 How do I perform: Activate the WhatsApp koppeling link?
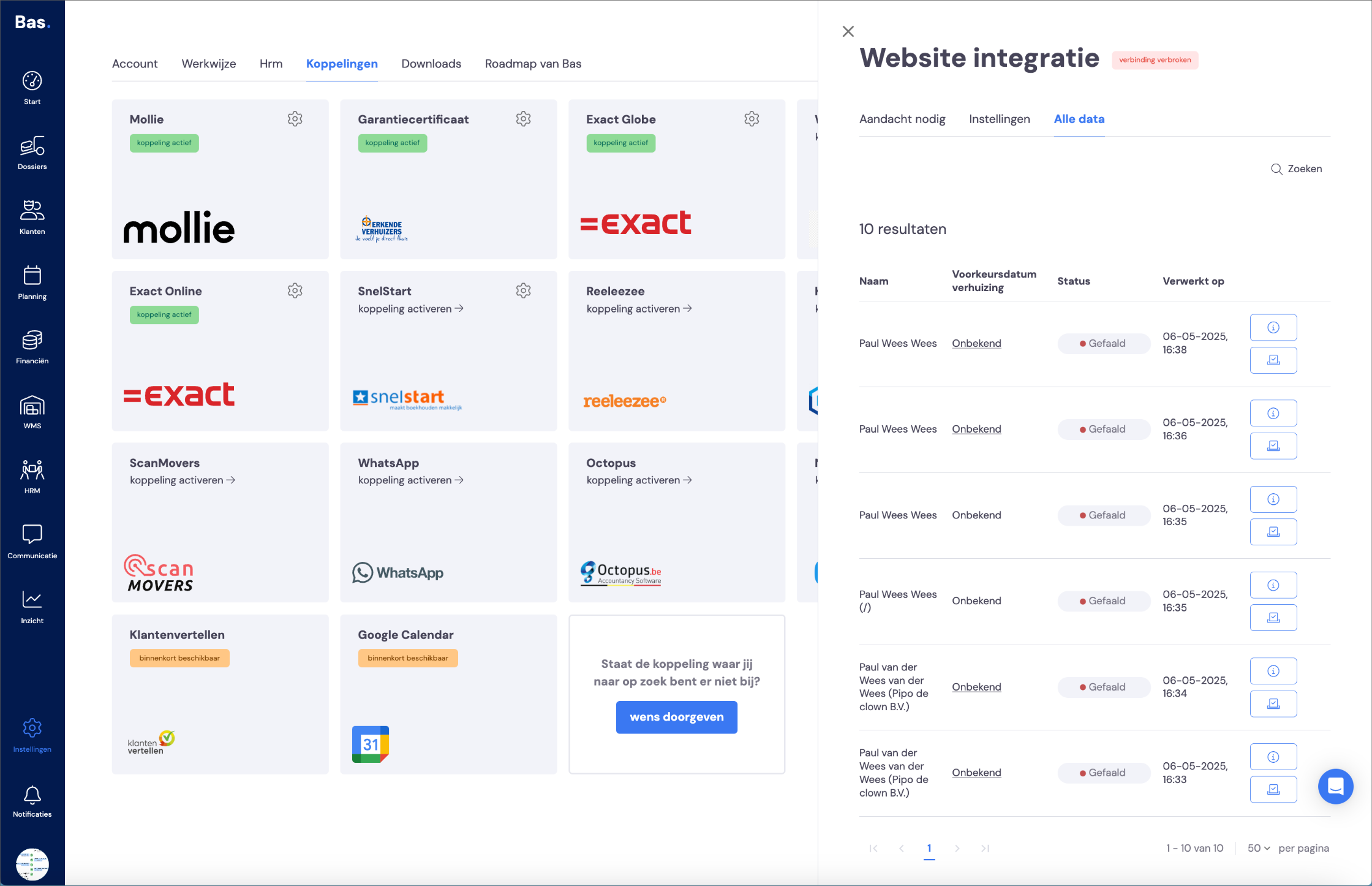[410, 480]
